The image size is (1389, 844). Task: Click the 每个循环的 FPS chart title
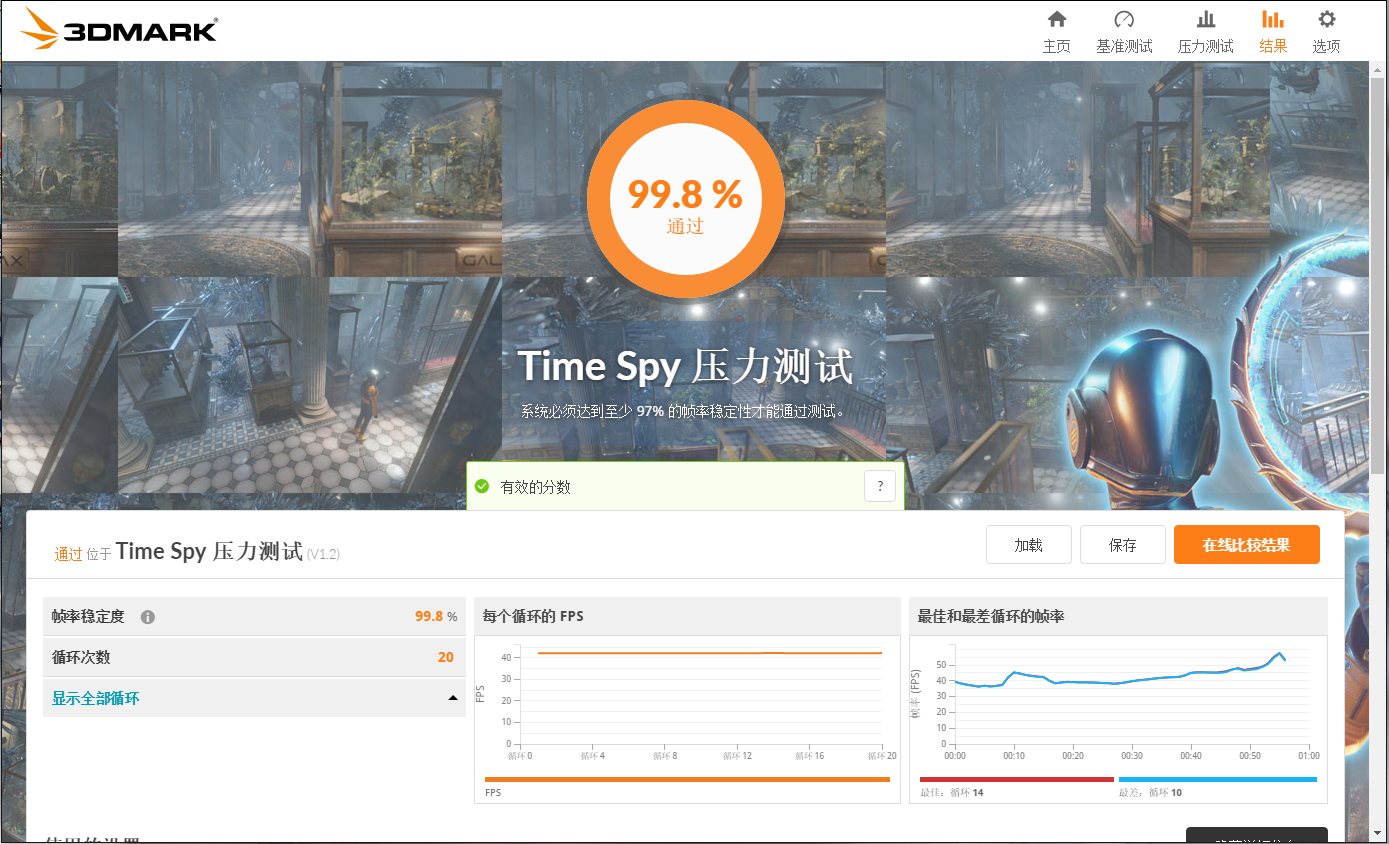(x=533, y=616)
